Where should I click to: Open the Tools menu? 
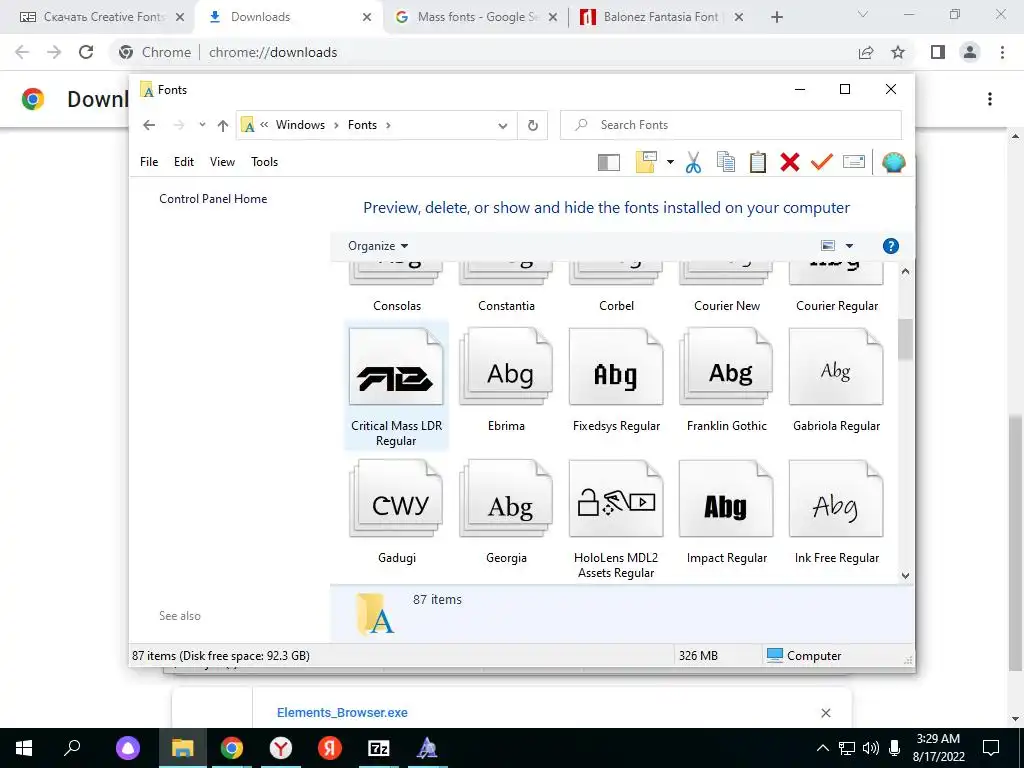click(x=264, y=161)
